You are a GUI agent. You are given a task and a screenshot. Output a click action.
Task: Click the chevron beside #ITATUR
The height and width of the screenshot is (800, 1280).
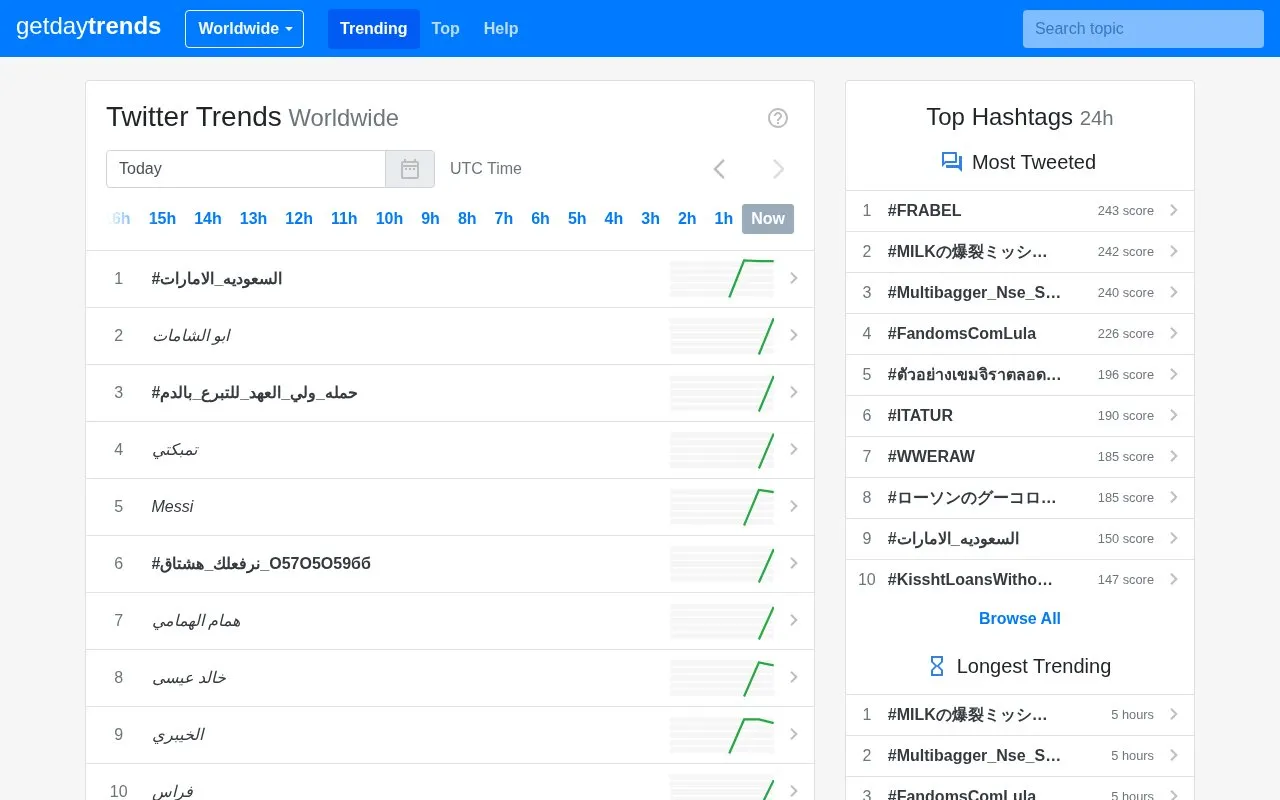[1174, 416]
